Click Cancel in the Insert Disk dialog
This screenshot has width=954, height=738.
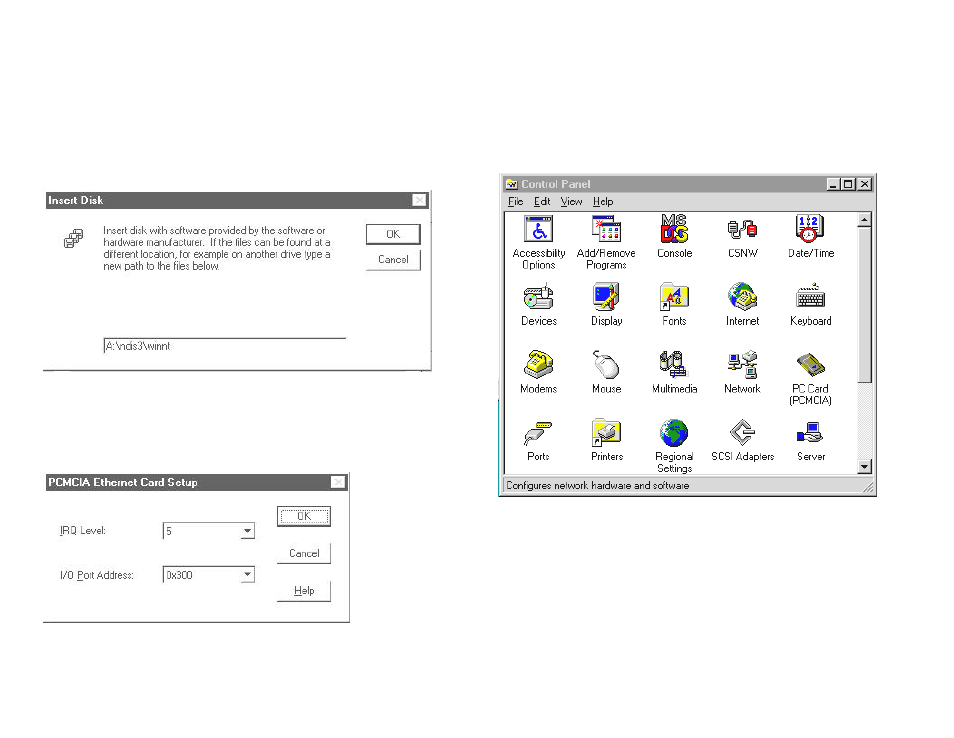[x=393, y=260]
